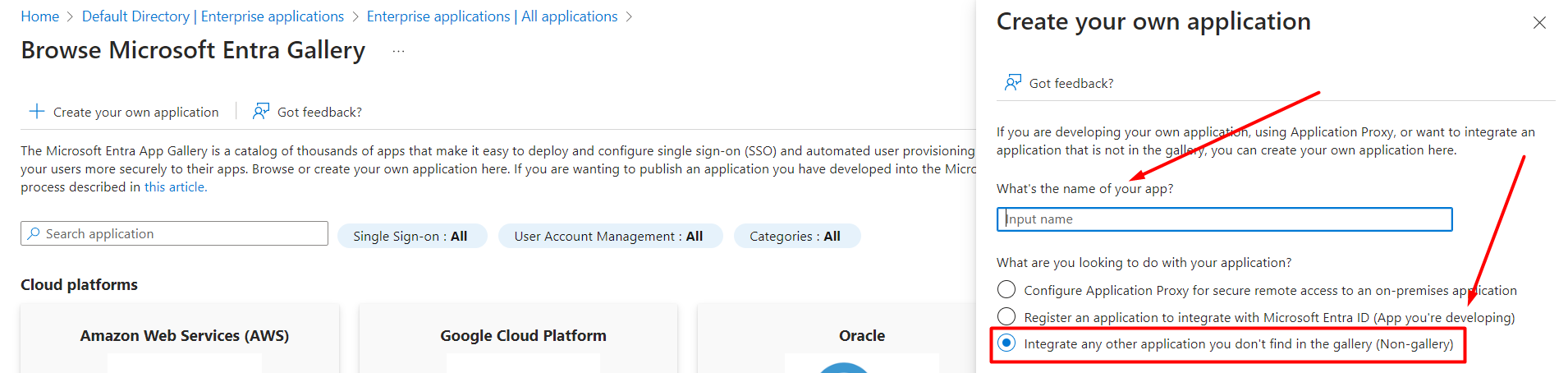Screen dimensions: 1568x373
Task: Click the Input name text field
Action: 1224,219
